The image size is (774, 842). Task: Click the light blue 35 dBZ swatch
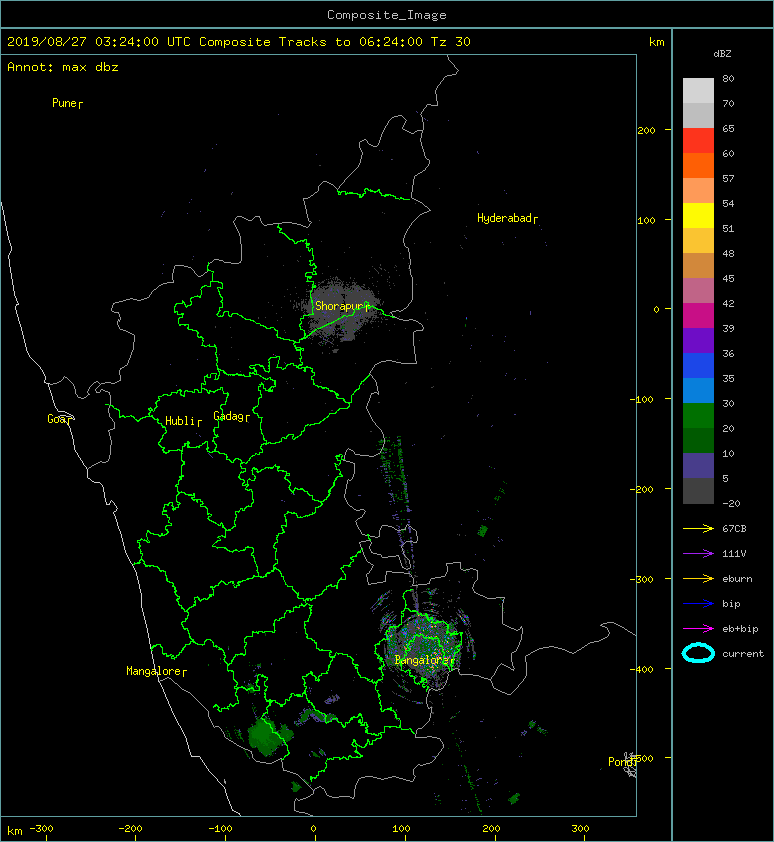[x=698, y=390]
